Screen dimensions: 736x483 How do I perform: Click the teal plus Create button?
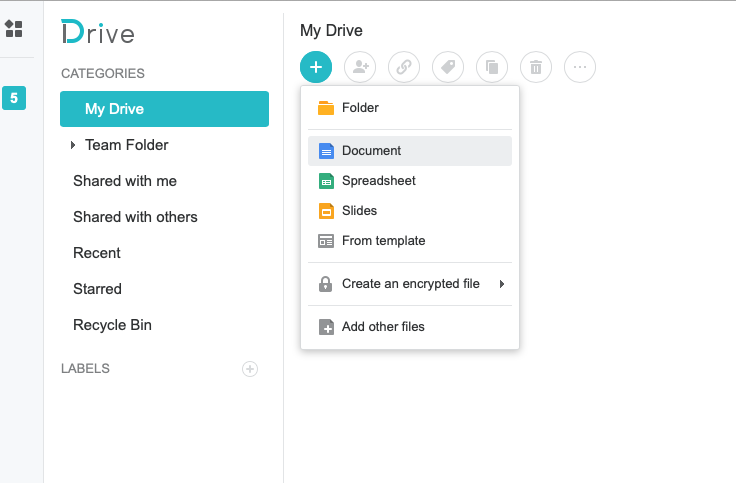click(x=316, y=67)
